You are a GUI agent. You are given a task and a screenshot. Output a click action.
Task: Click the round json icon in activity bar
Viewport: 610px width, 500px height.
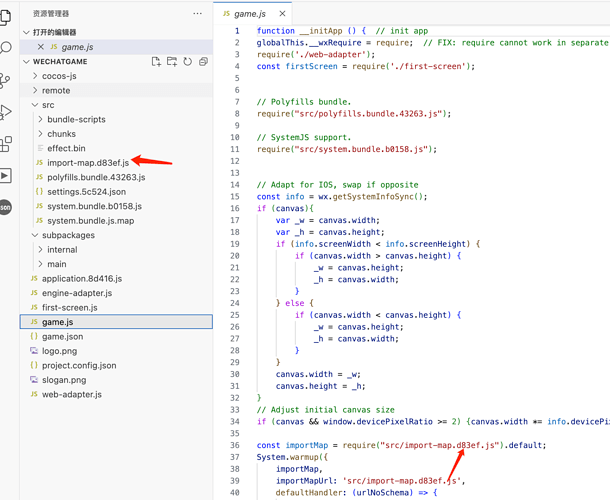pos(5,207)
